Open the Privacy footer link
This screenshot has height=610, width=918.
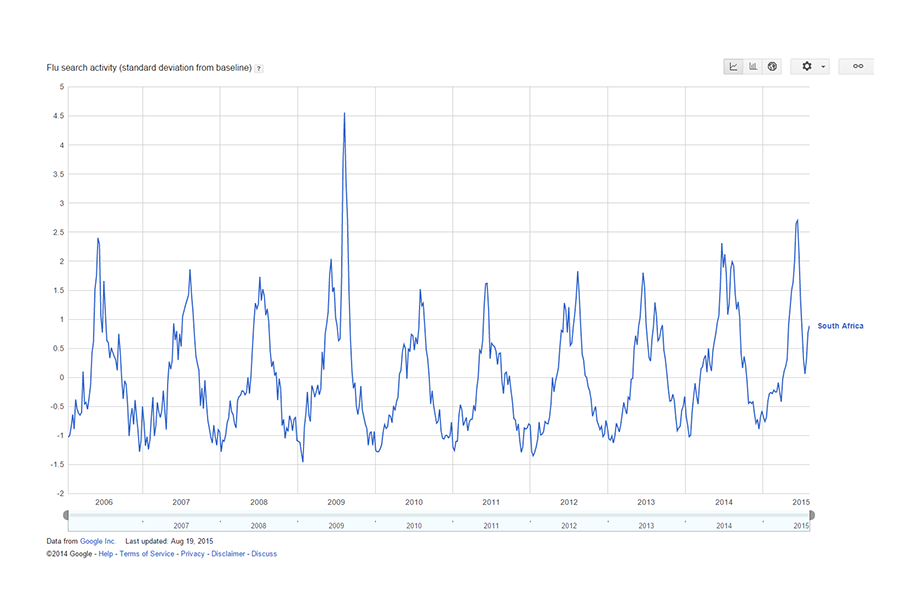193,553
